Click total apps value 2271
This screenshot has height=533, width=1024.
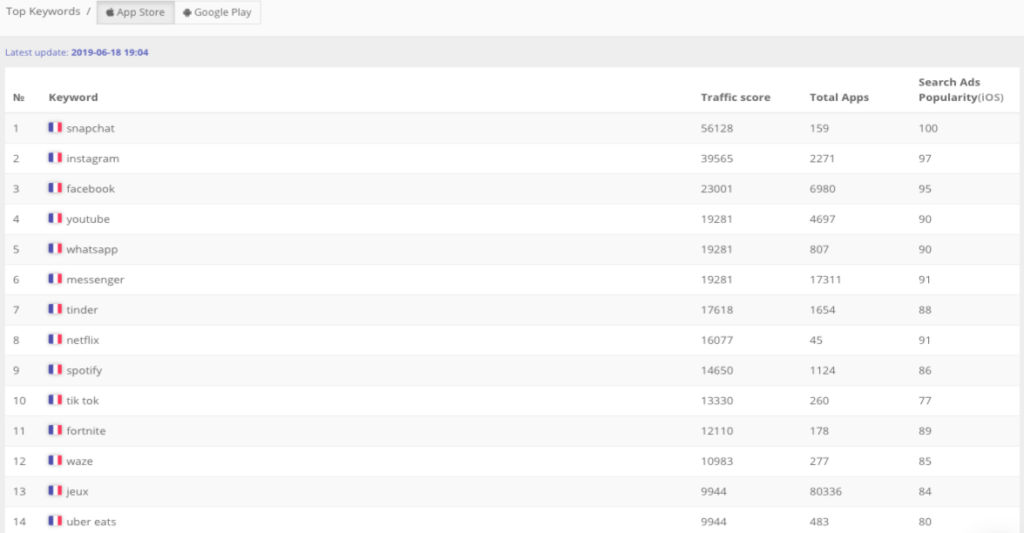tap(822, 158)
